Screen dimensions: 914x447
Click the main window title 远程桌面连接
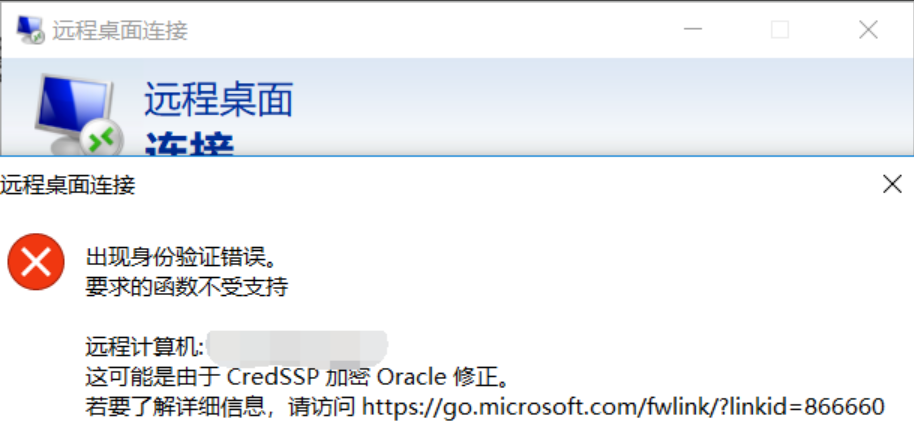pos(120,30)
